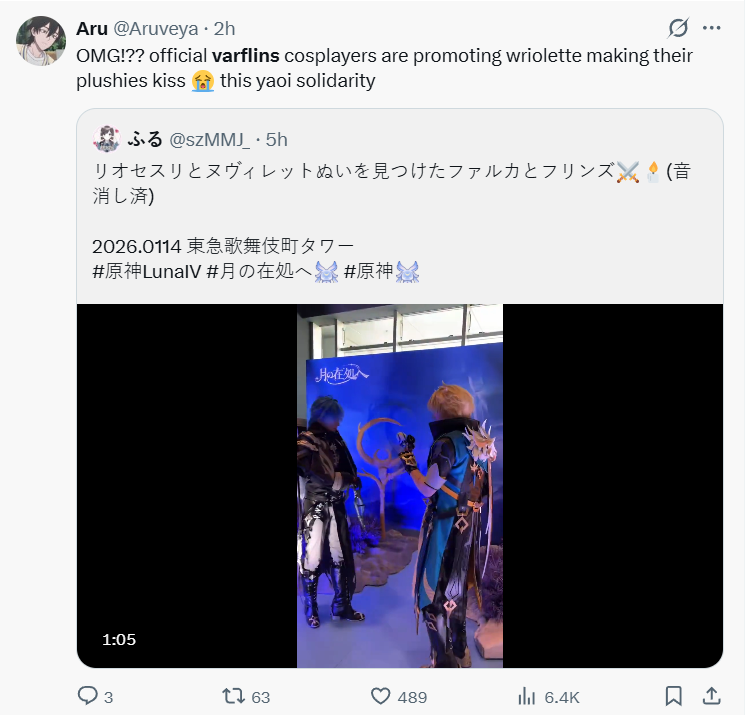Click the Aru display name
Viewport: 745px width, 715px height.
tap(92, 29)
